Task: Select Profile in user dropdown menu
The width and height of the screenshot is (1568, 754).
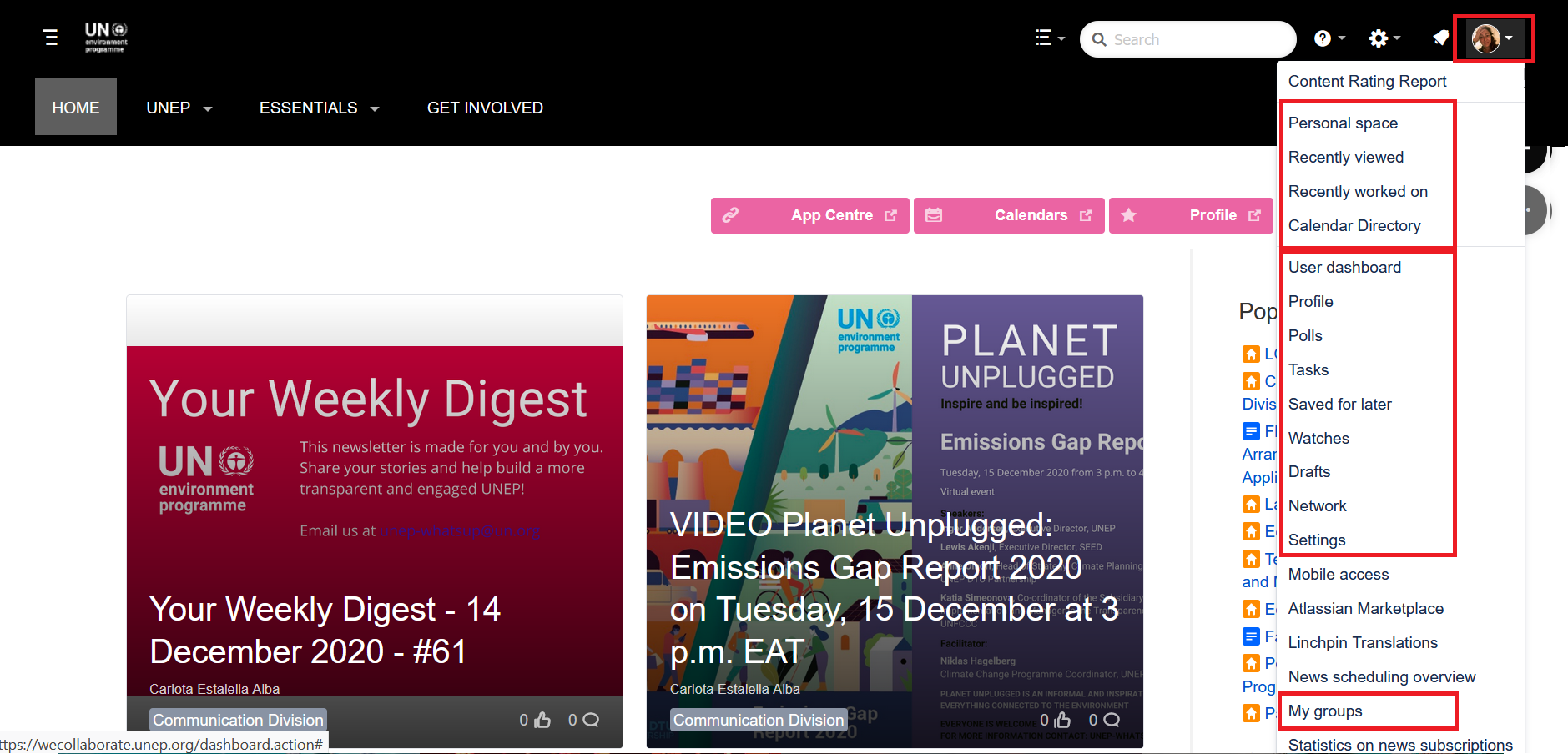Action: [x=1310, y=301]
